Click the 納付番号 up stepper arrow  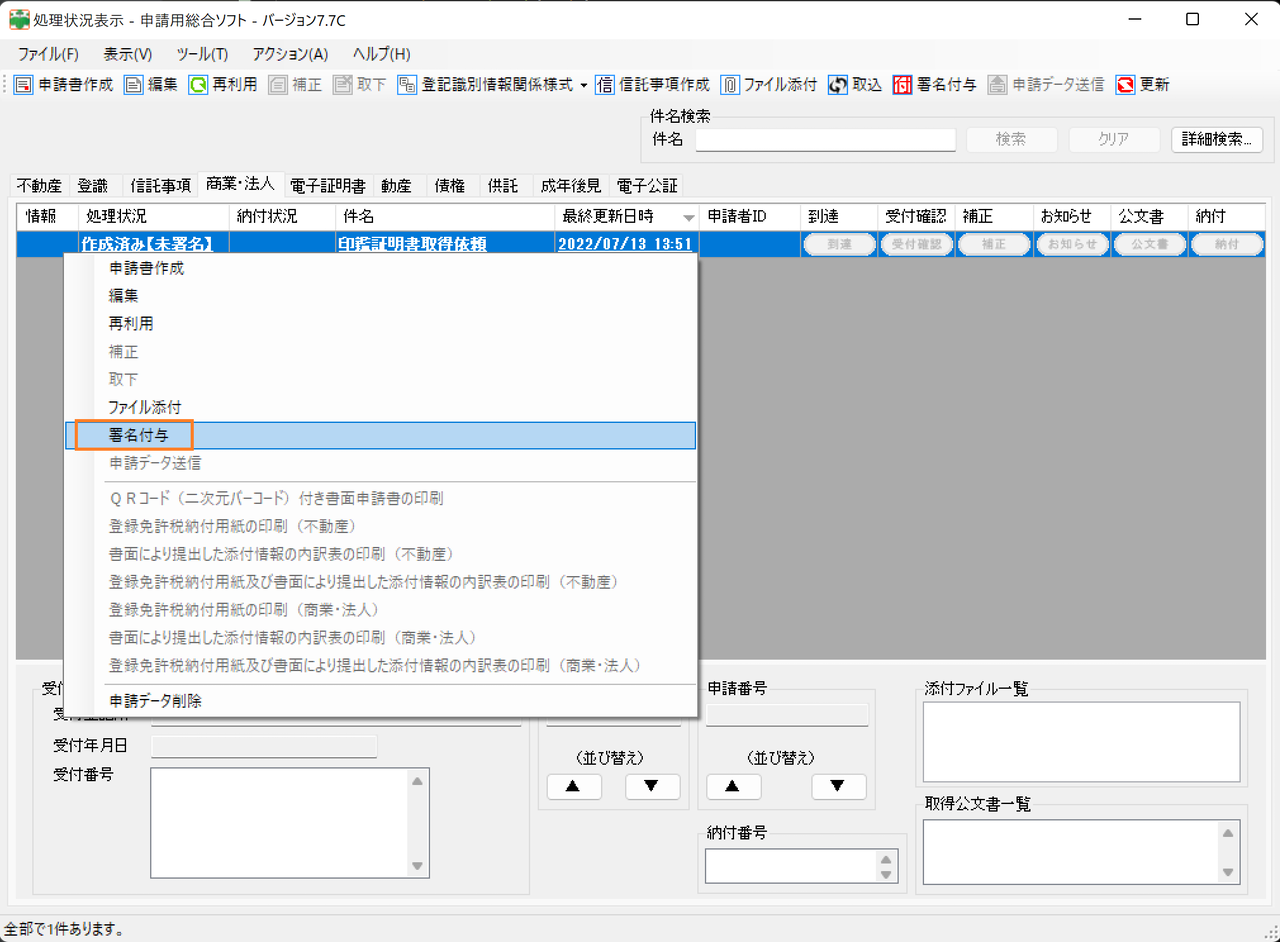885,860
